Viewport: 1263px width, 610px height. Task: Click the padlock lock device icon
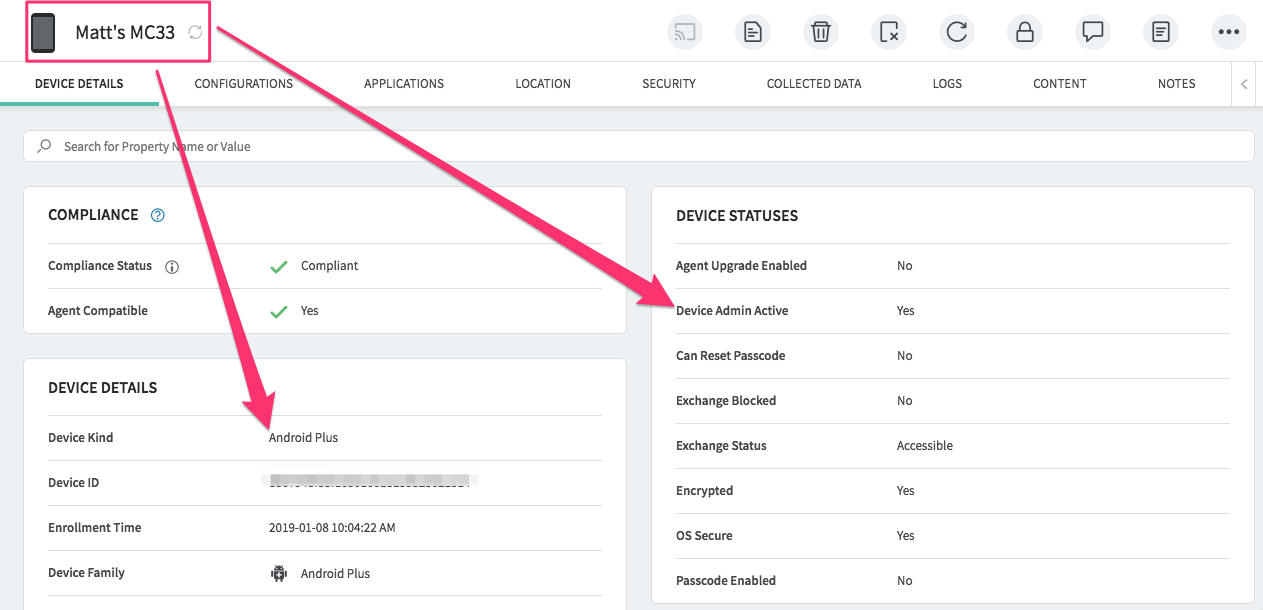click(x=1025, y=32)
